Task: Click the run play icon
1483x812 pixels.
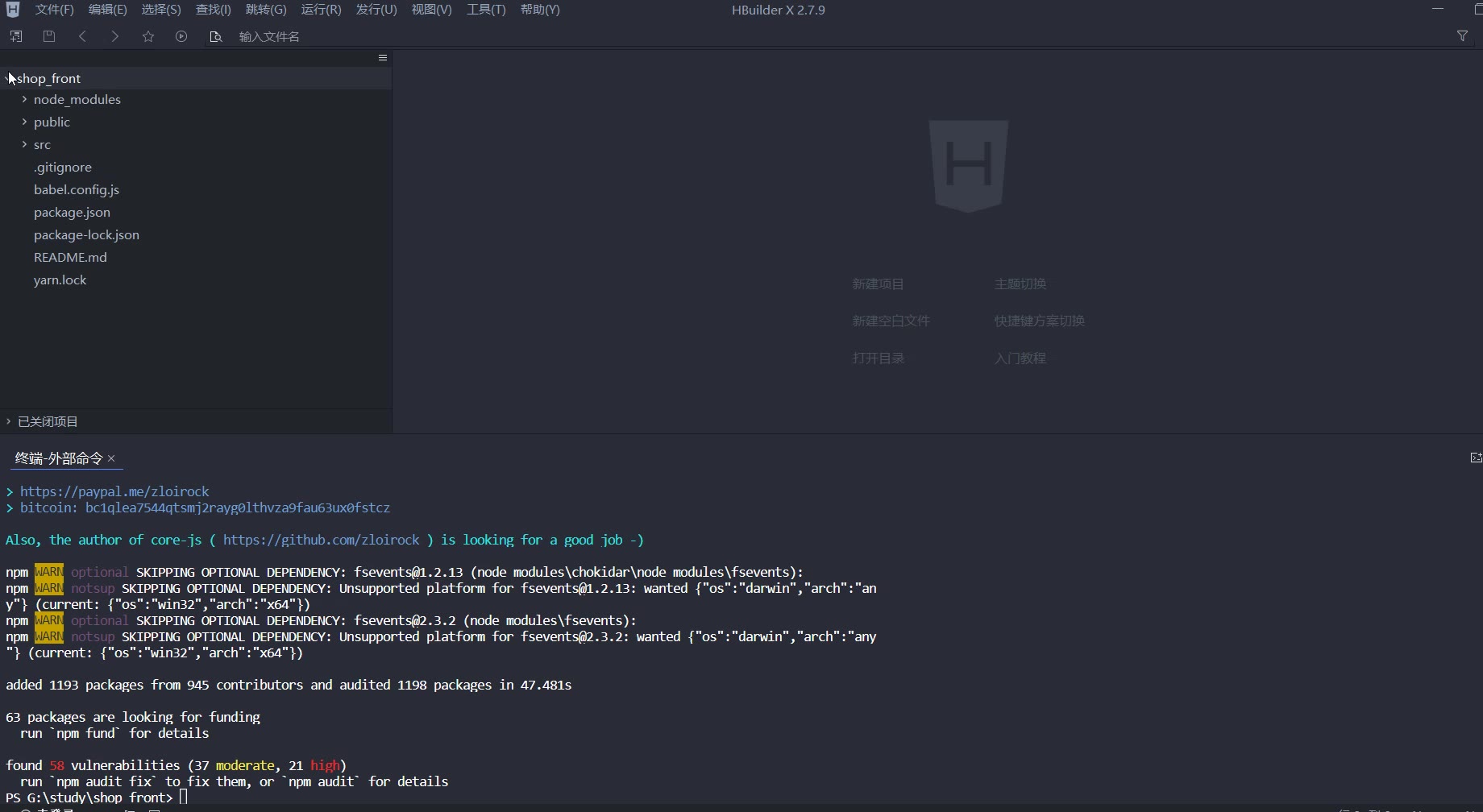Action: coord(181,36)
